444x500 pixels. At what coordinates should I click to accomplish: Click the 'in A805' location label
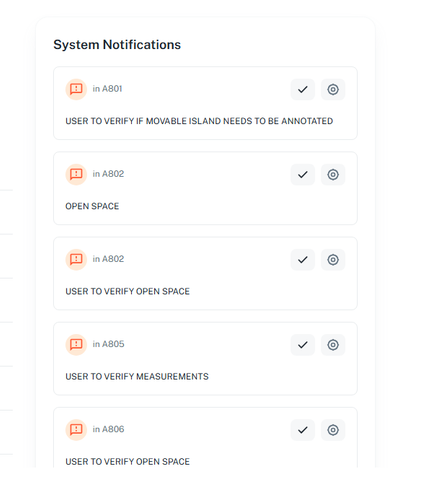point(108,344)
